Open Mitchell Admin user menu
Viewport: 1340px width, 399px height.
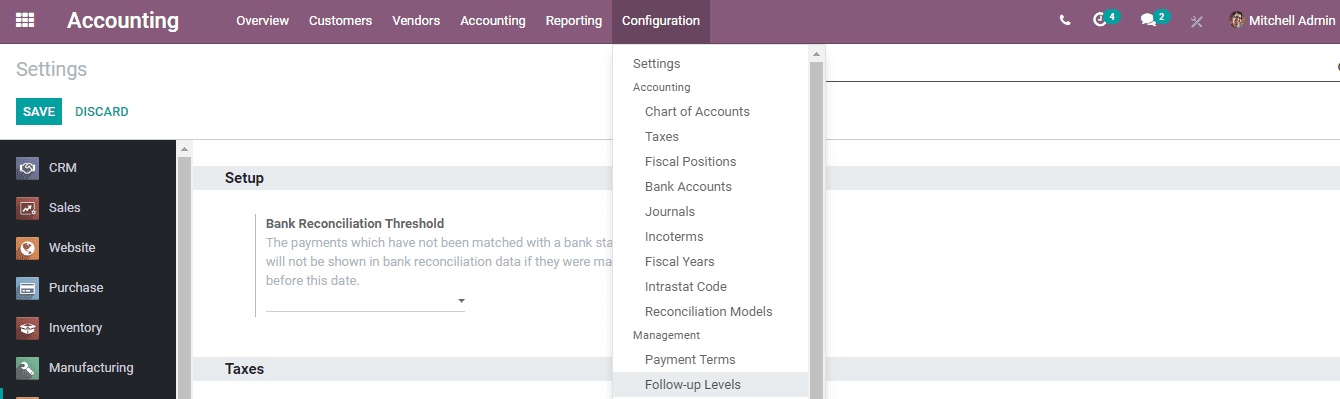[1282, 21]
